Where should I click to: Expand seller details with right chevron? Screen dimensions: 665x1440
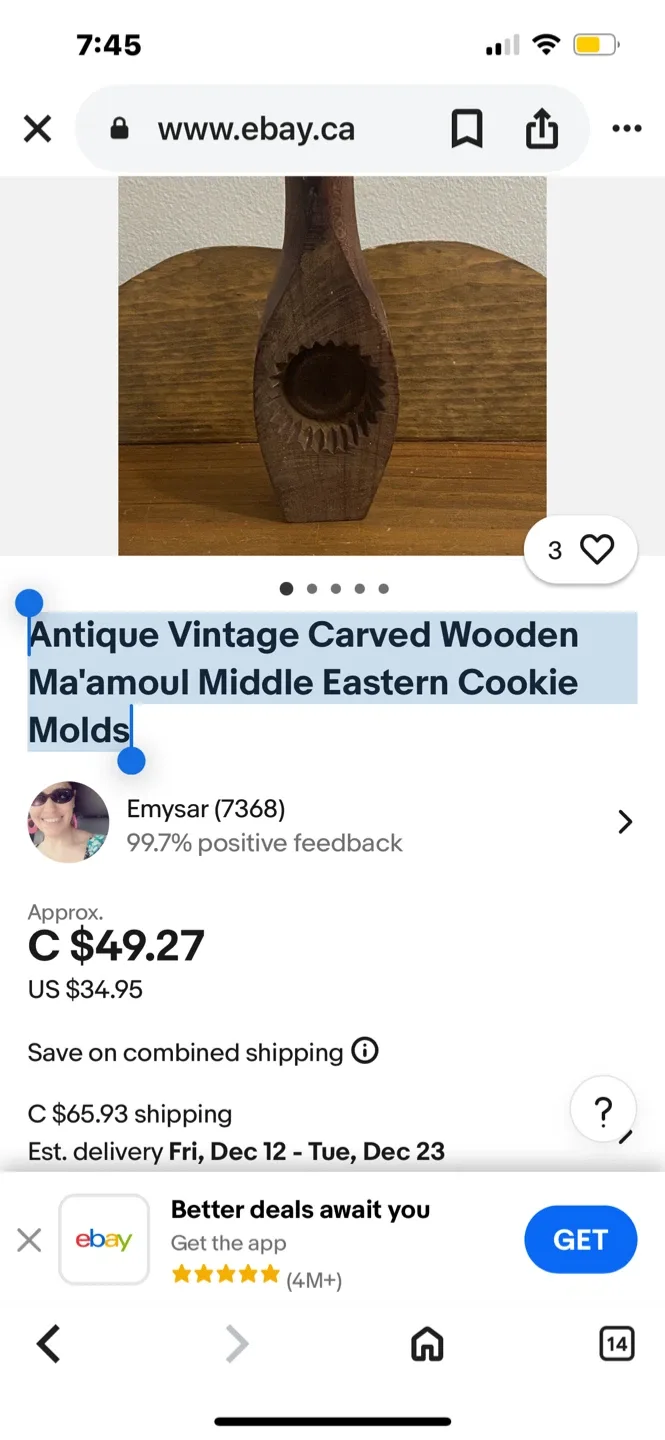625,821
